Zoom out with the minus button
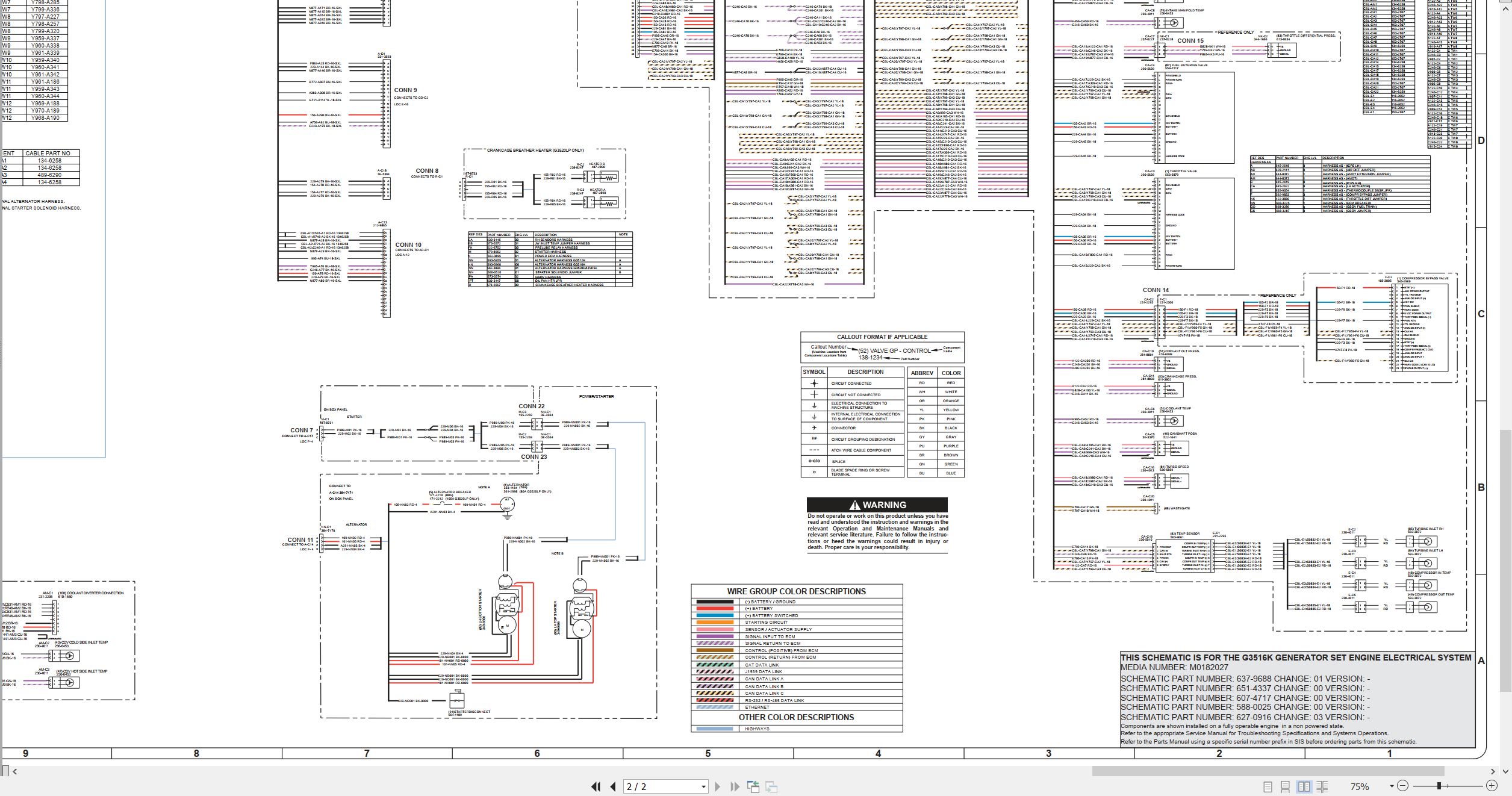This screenshot has height=796, width=1512. (1402, 786)
